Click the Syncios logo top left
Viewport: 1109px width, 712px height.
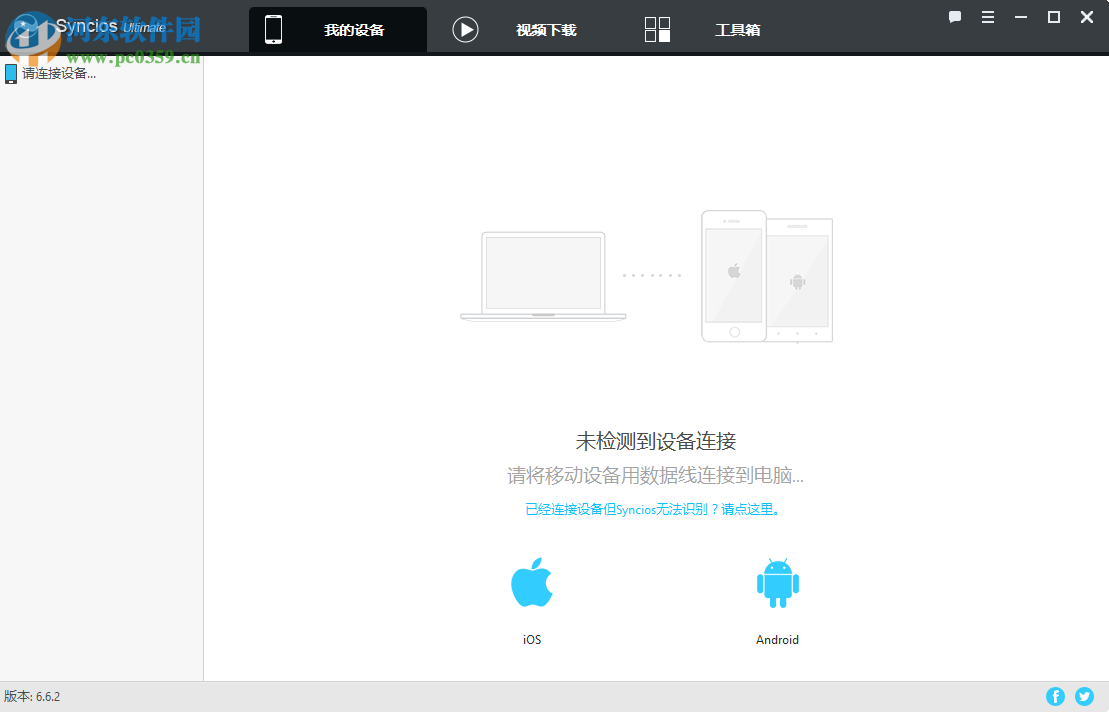click(60, 25)
